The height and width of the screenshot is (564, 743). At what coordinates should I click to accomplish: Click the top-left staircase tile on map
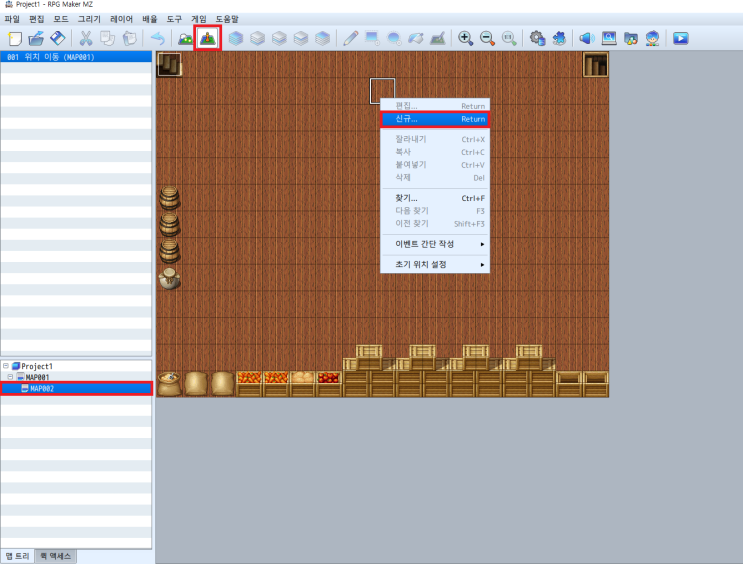pos(169,64)
